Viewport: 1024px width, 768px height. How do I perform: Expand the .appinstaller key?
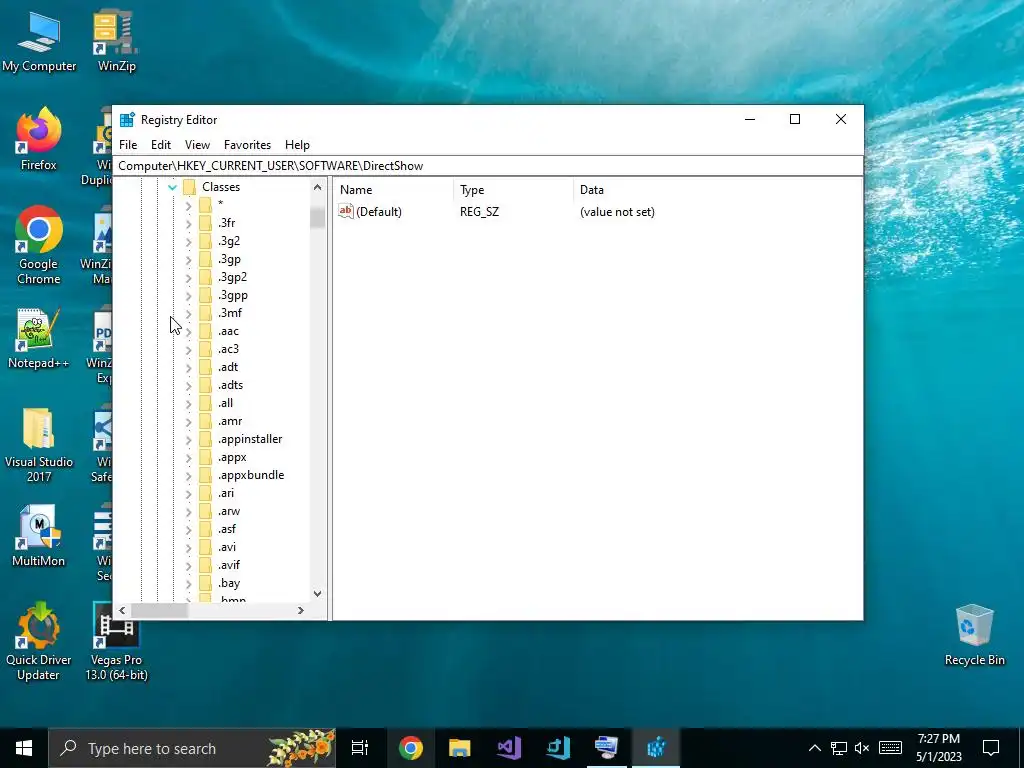click(189, 440)
